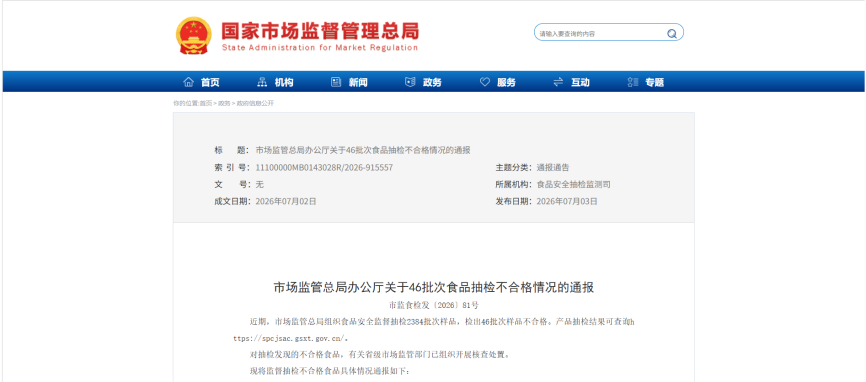Click the list icon beside 专题

[x=632, y=82]
